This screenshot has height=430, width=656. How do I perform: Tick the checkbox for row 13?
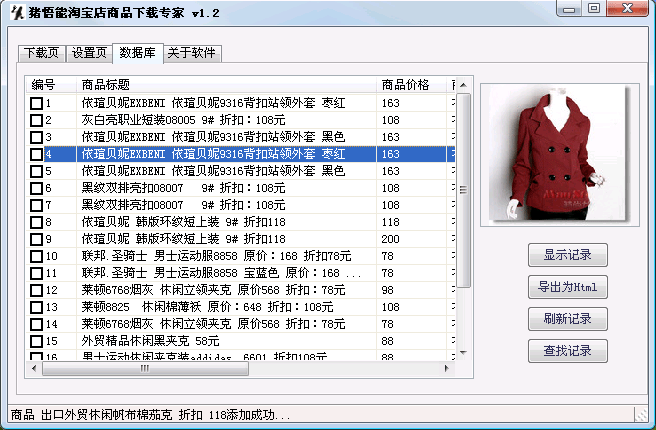tap(36, 307)
